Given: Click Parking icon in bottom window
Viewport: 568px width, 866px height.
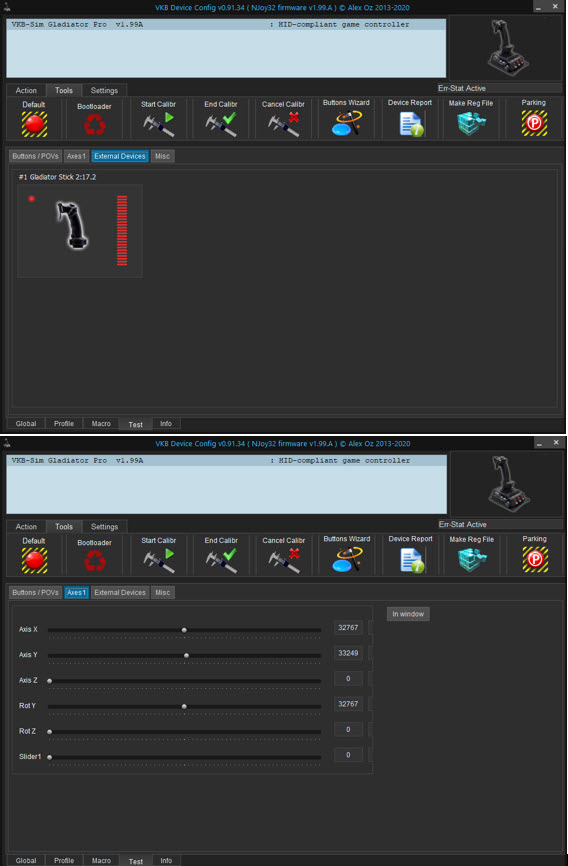Looking at the screenshot, I should coord(534,559).
